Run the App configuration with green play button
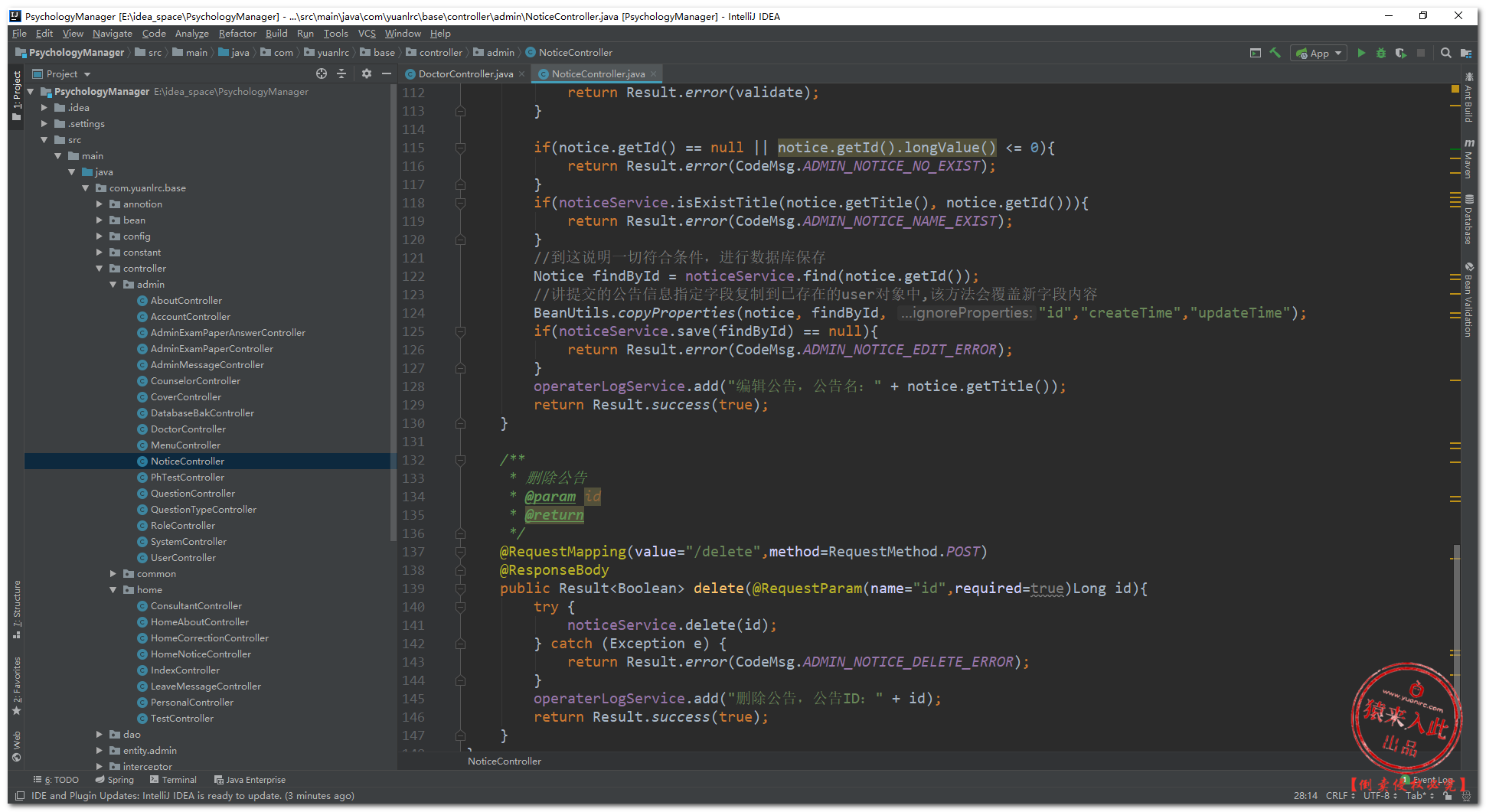The width and height of the screenshot is (1486, 812). 1360,53
